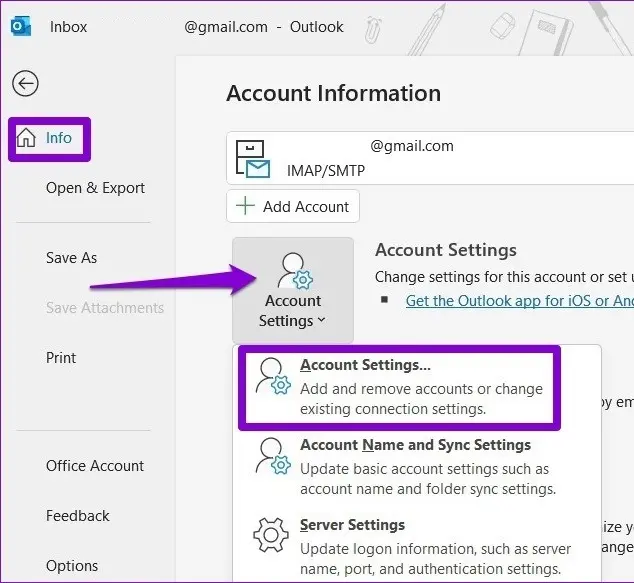The image size is (634, 583).
Task: Open the gmail.com IMAP/SMTP account selector
Action: [x=430, y=158]
